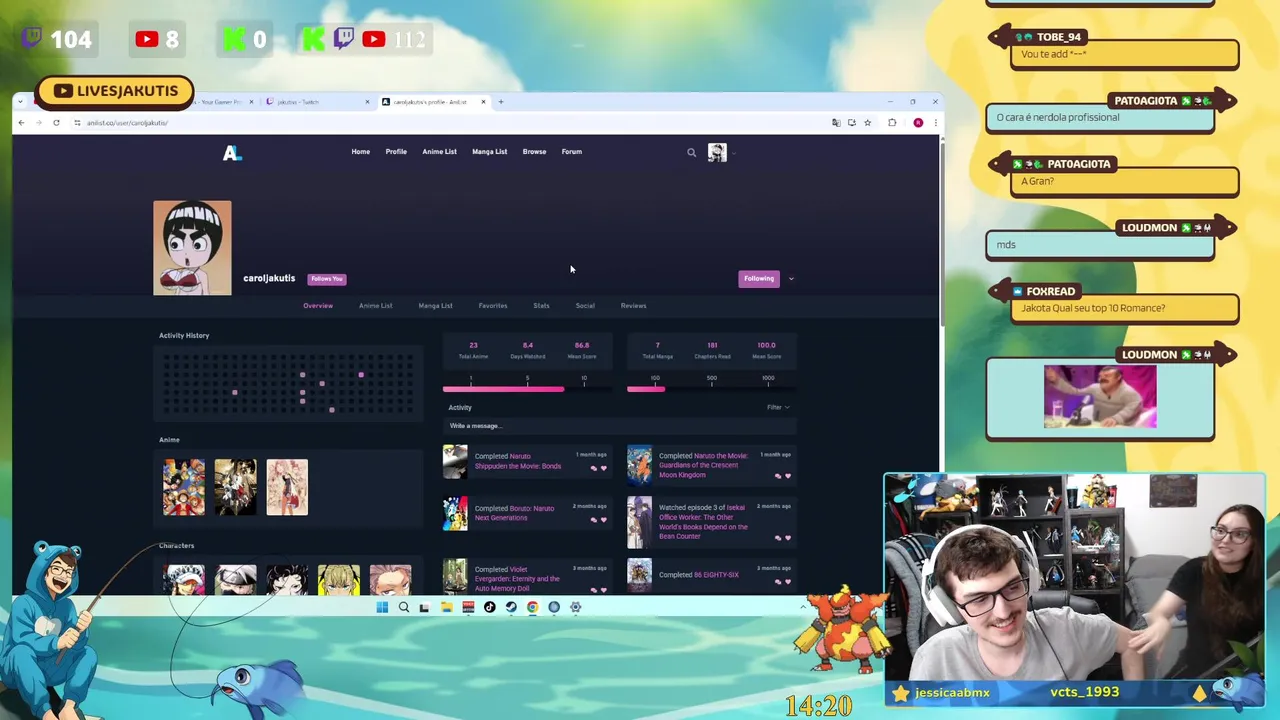This screenshot has width=1280, height=720.
Task: Like the Naruto Shippuden Bonds activity
Action: [x=603, y=468]
